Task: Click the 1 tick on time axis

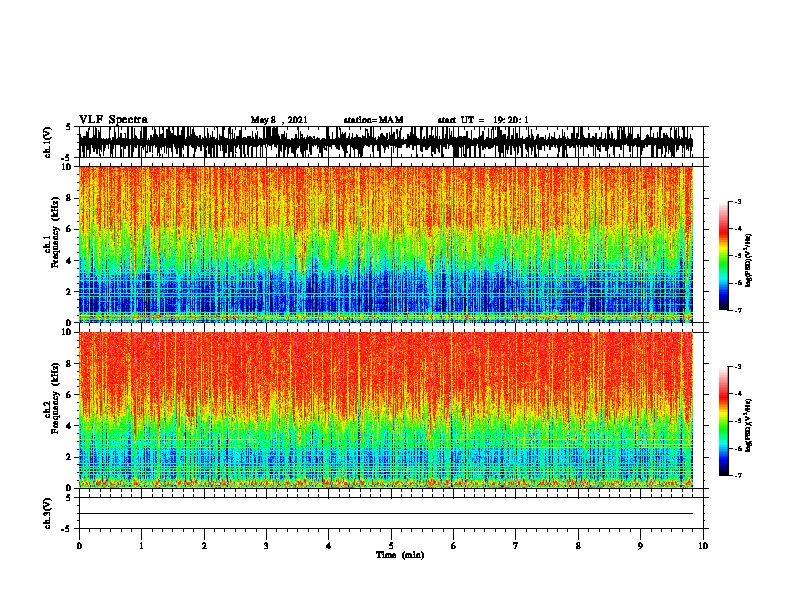Action: point(142,546)
